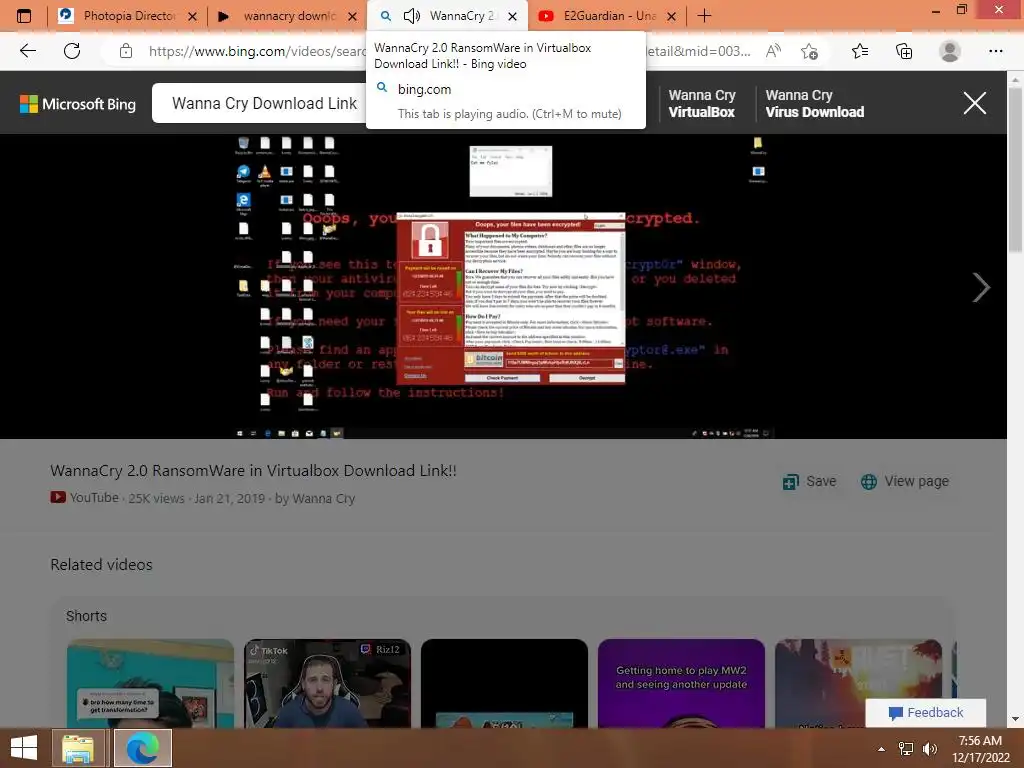Screen dimensions: 1024x768
Task: Mute the WannaCry tab speaker icon
Action: tap(411, 16)
